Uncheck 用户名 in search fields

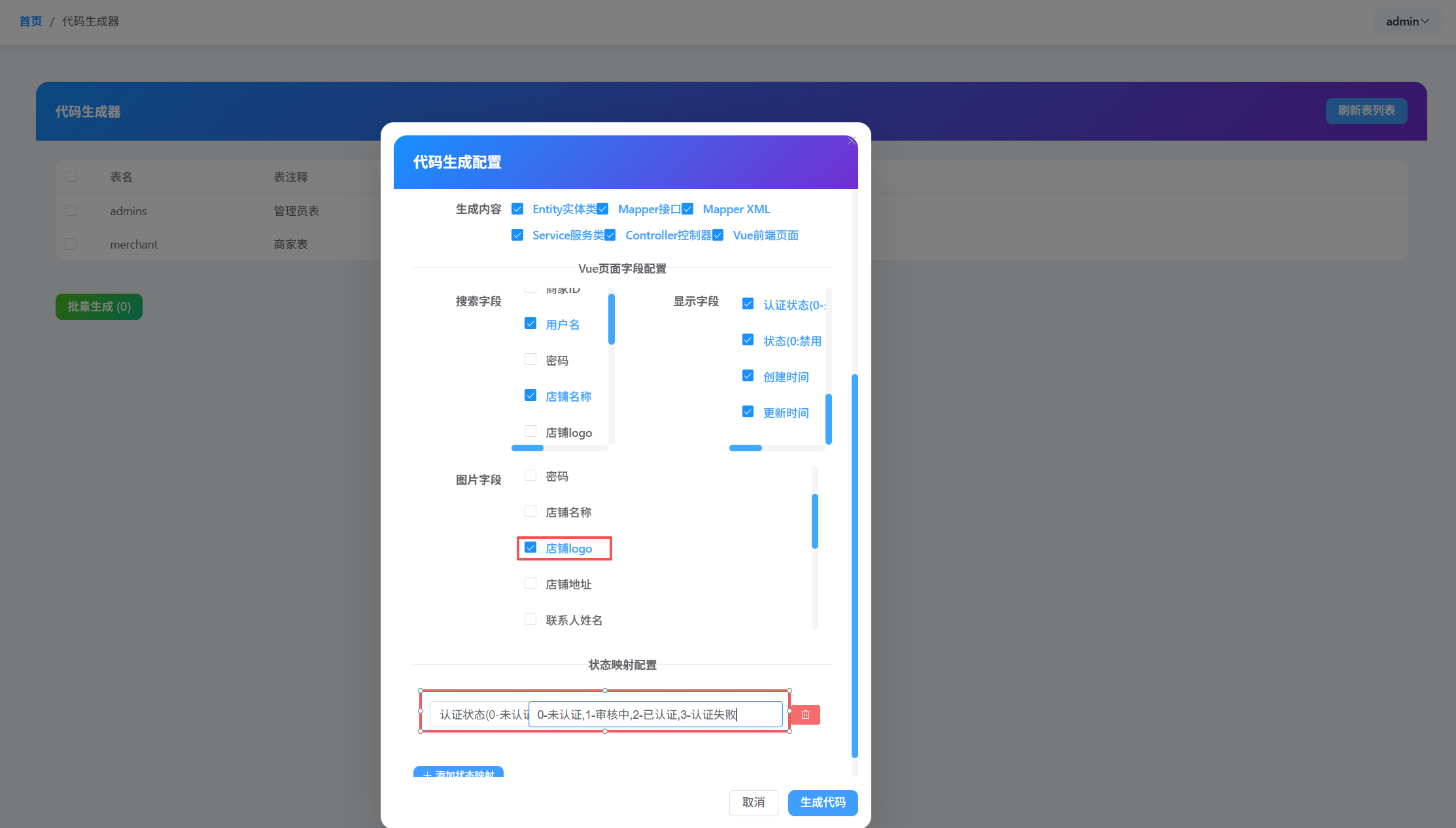[x=530, y=322]
